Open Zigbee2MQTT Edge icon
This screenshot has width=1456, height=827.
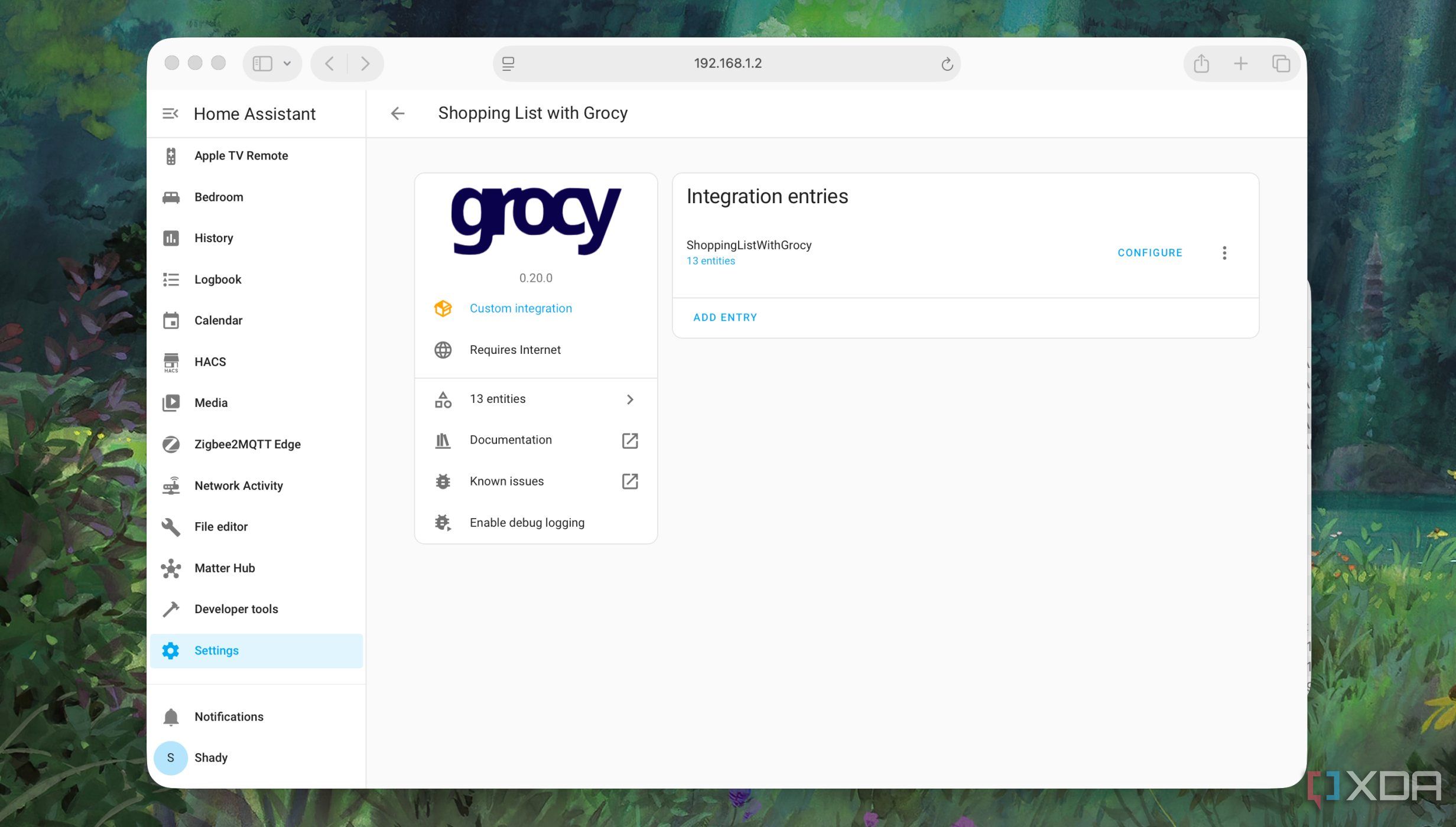pyautogui.click(x=171, y=444)
